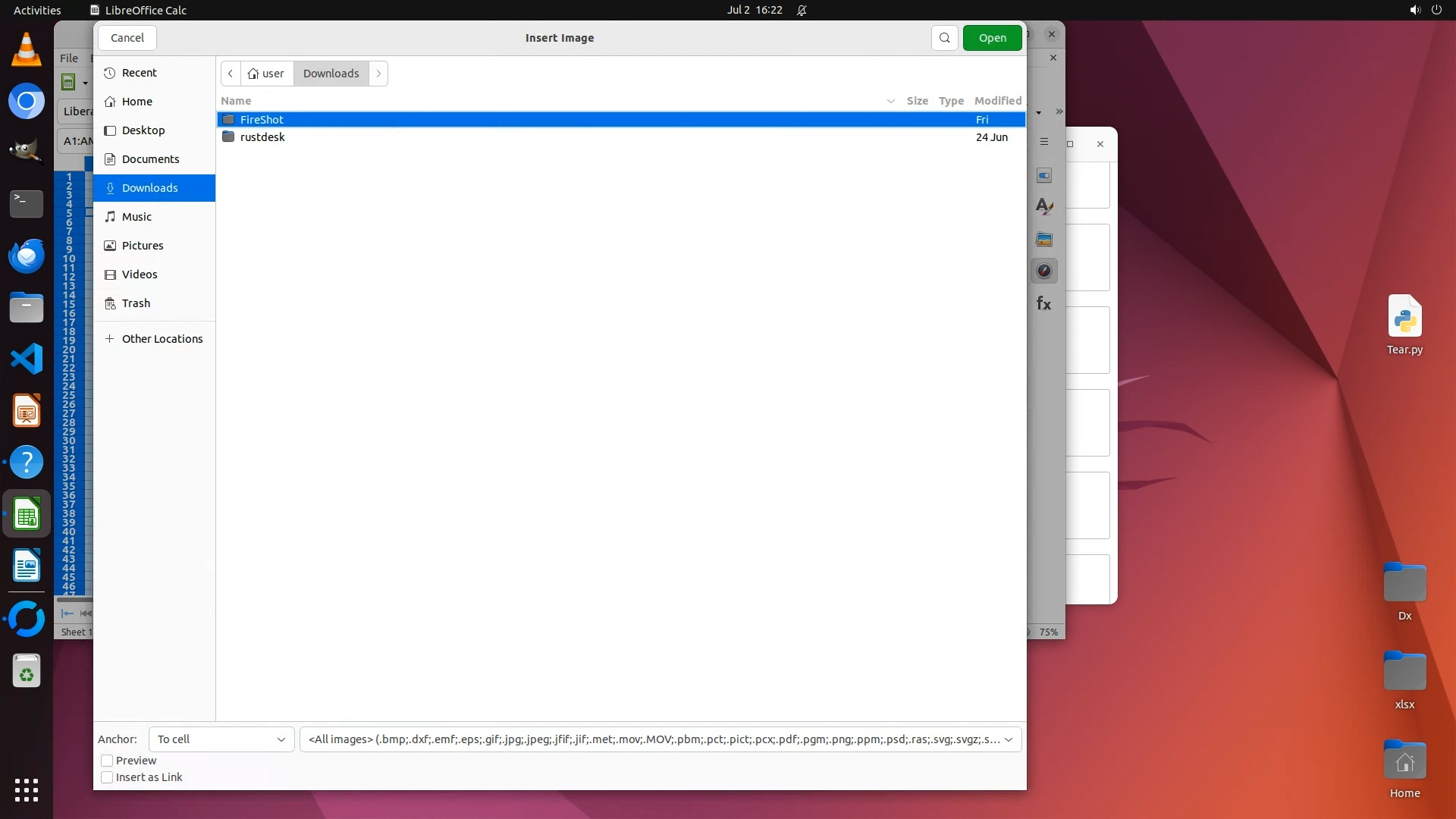This screenshot has width=1456, height=819.
Task: Select Pictures in the places sidebar
Action: coord(143,246)
